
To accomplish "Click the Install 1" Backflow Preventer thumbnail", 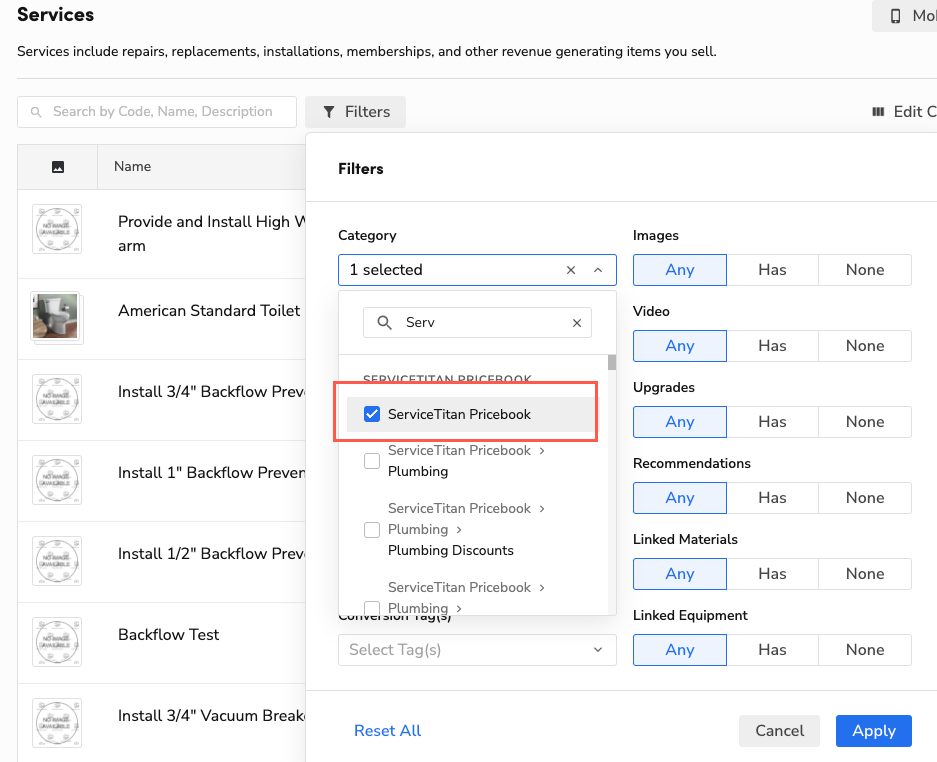I will (57, 480).
